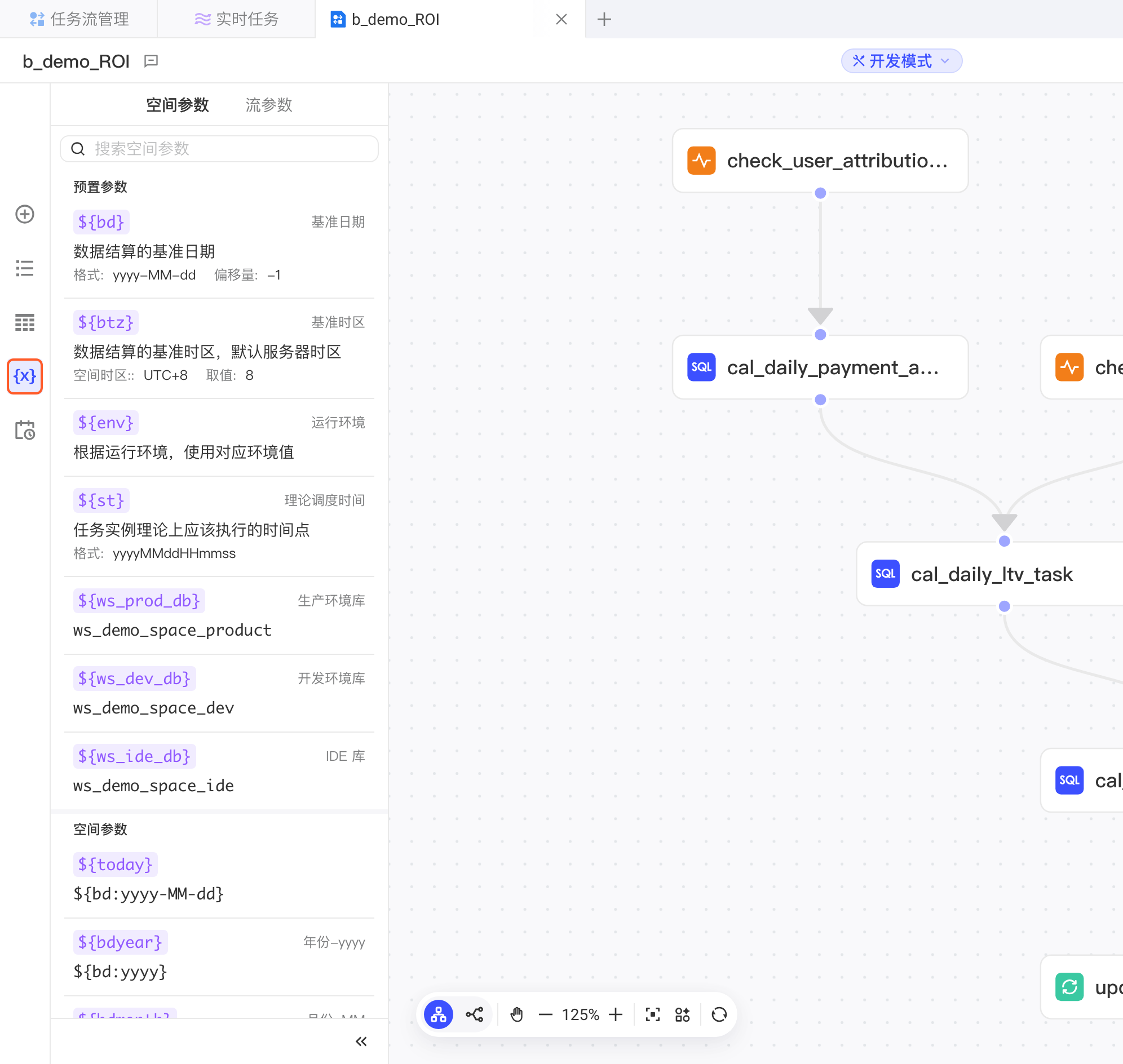
Task: Click the refresh canvas icon
Action: coord(719,1014)
